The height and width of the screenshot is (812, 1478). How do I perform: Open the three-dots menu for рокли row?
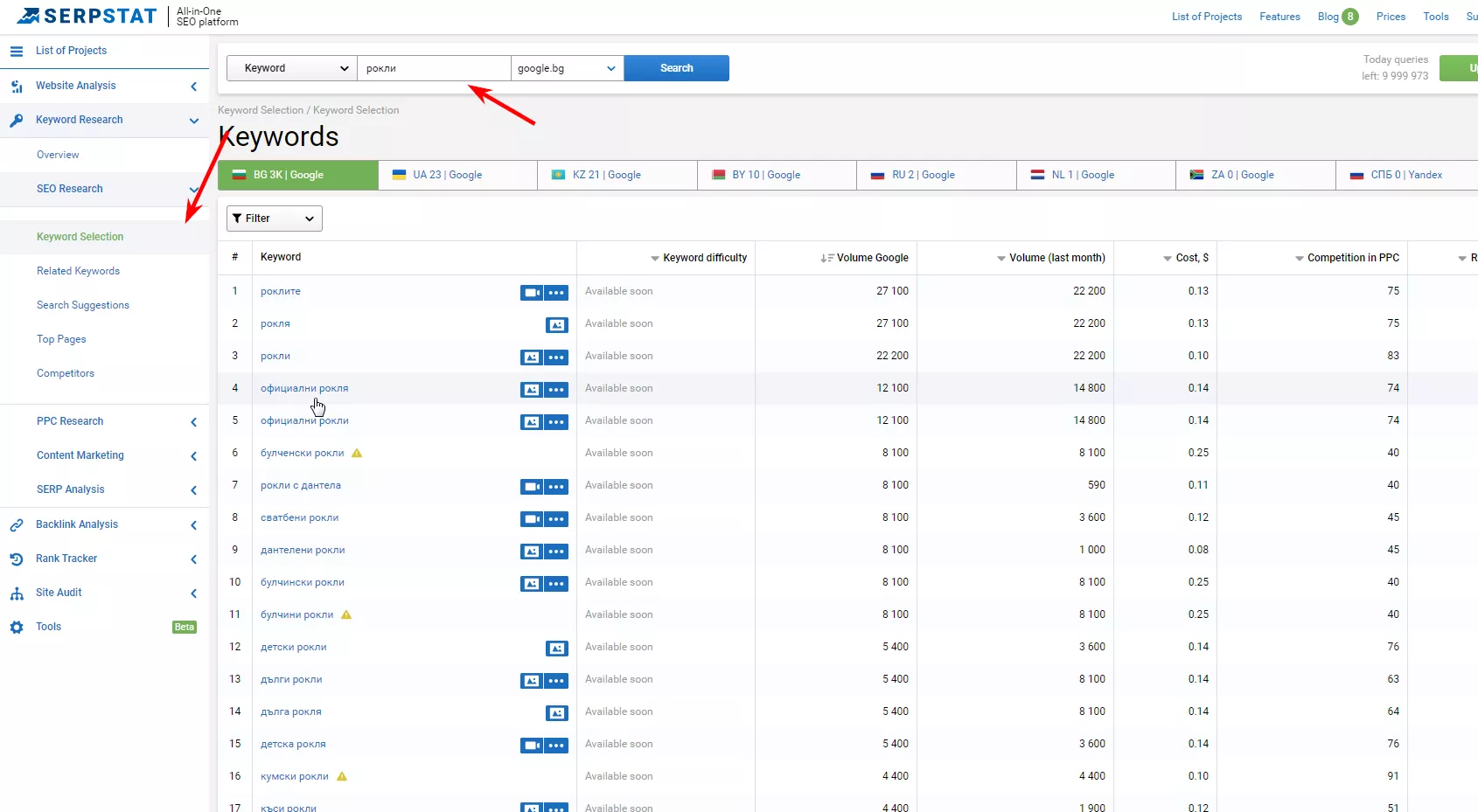tap(556, 357)
